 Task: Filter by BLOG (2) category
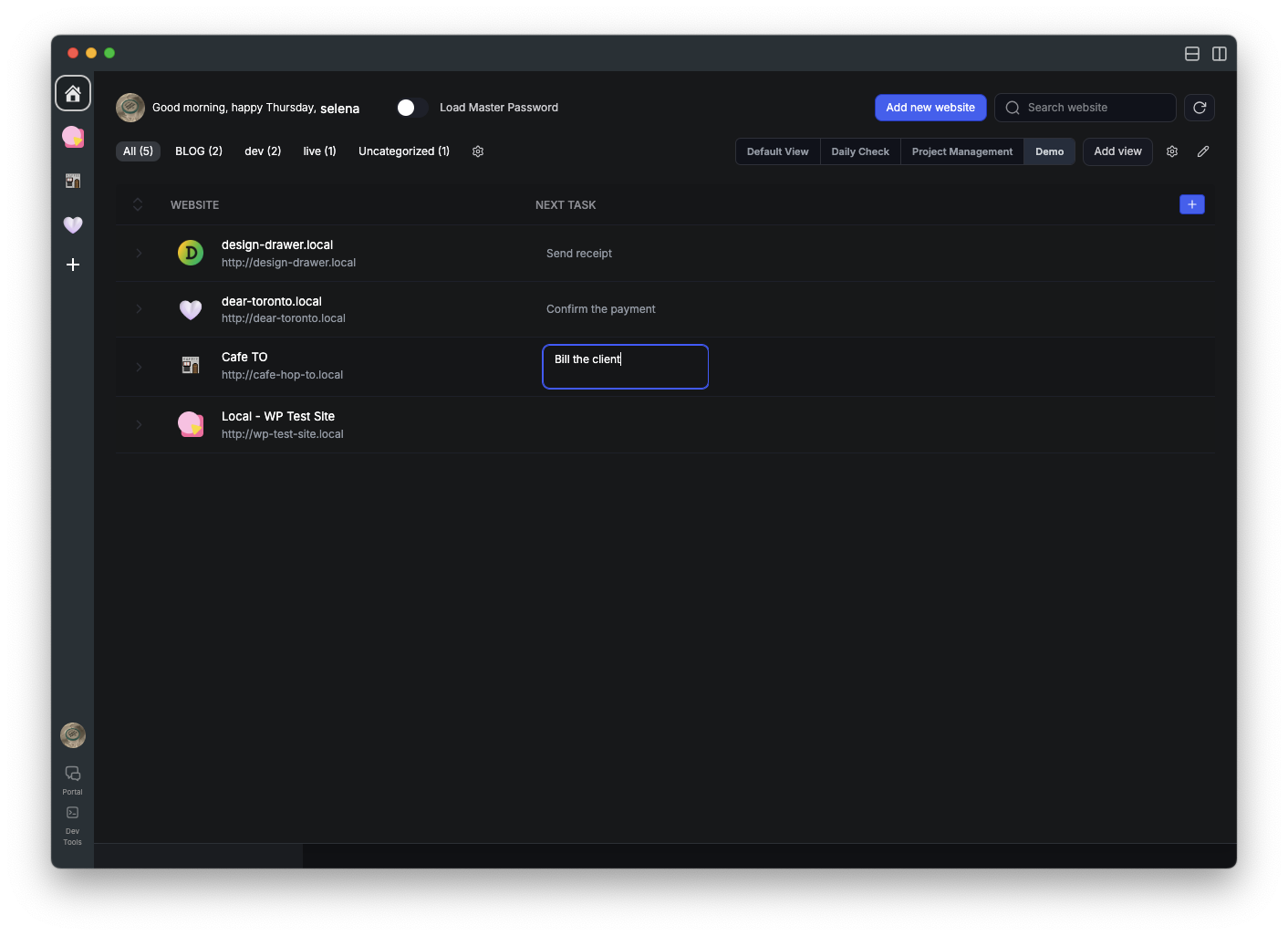[x=199, y=151]
